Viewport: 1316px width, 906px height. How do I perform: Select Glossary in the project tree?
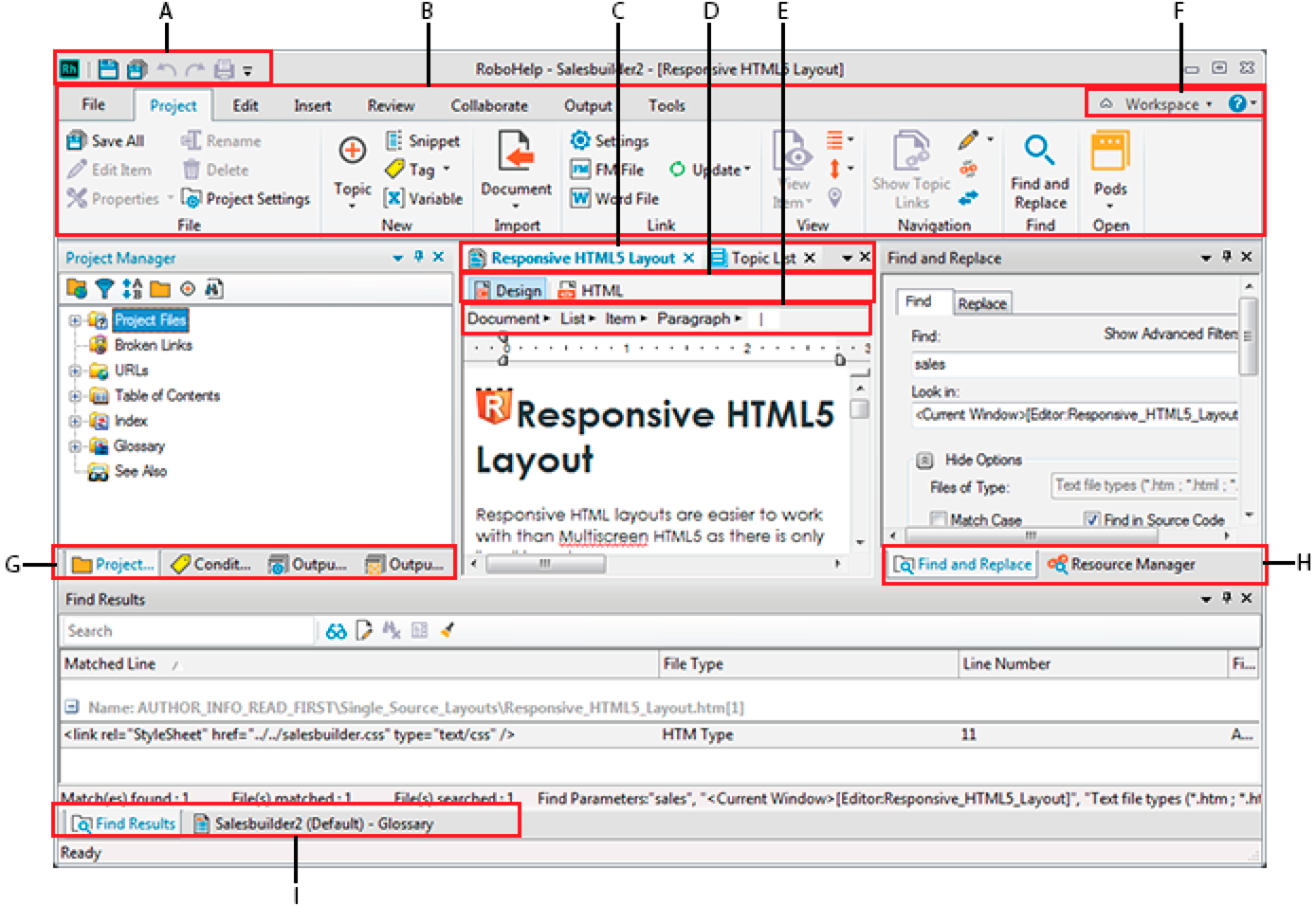[138, 446]
